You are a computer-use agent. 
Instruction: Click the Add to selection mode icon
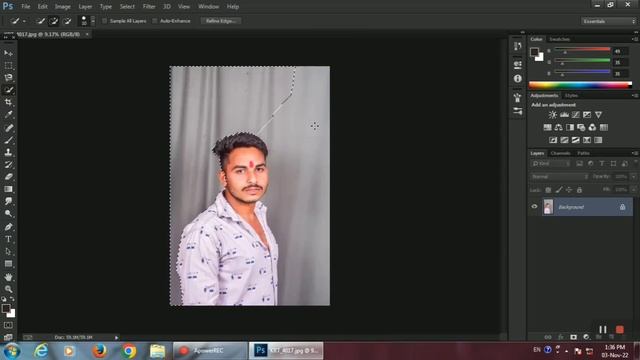[53, 21]
